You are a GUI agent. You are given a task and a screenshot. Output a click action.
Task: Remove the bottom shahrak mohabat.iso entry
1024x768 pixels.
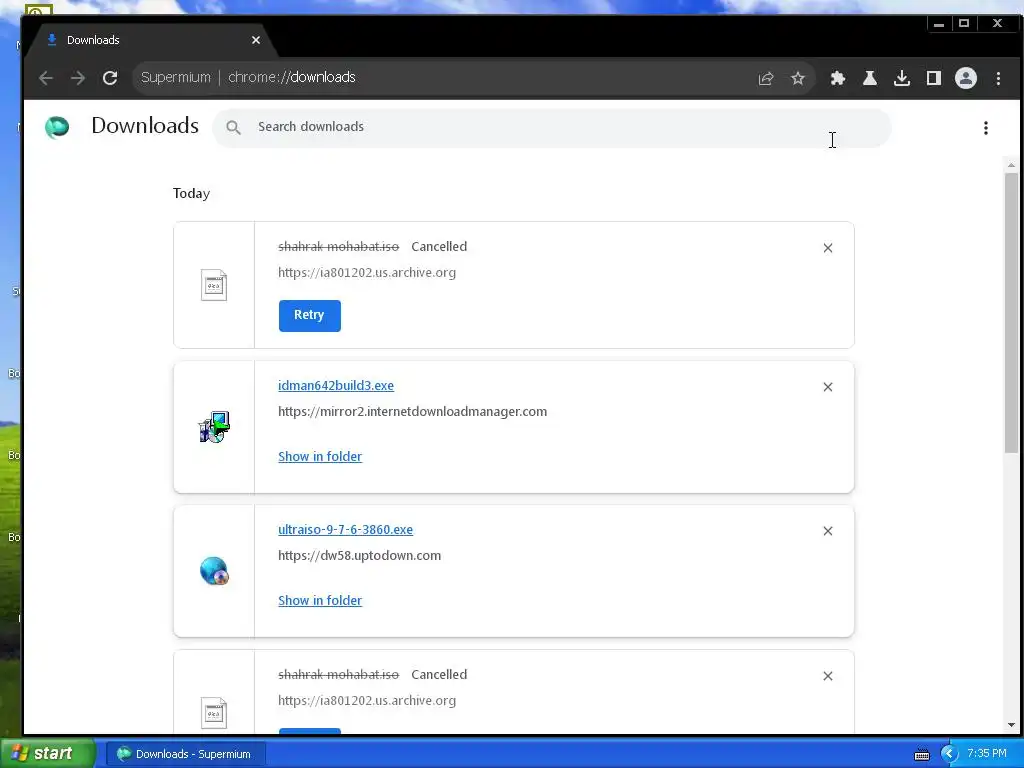(x=827, y=676)
